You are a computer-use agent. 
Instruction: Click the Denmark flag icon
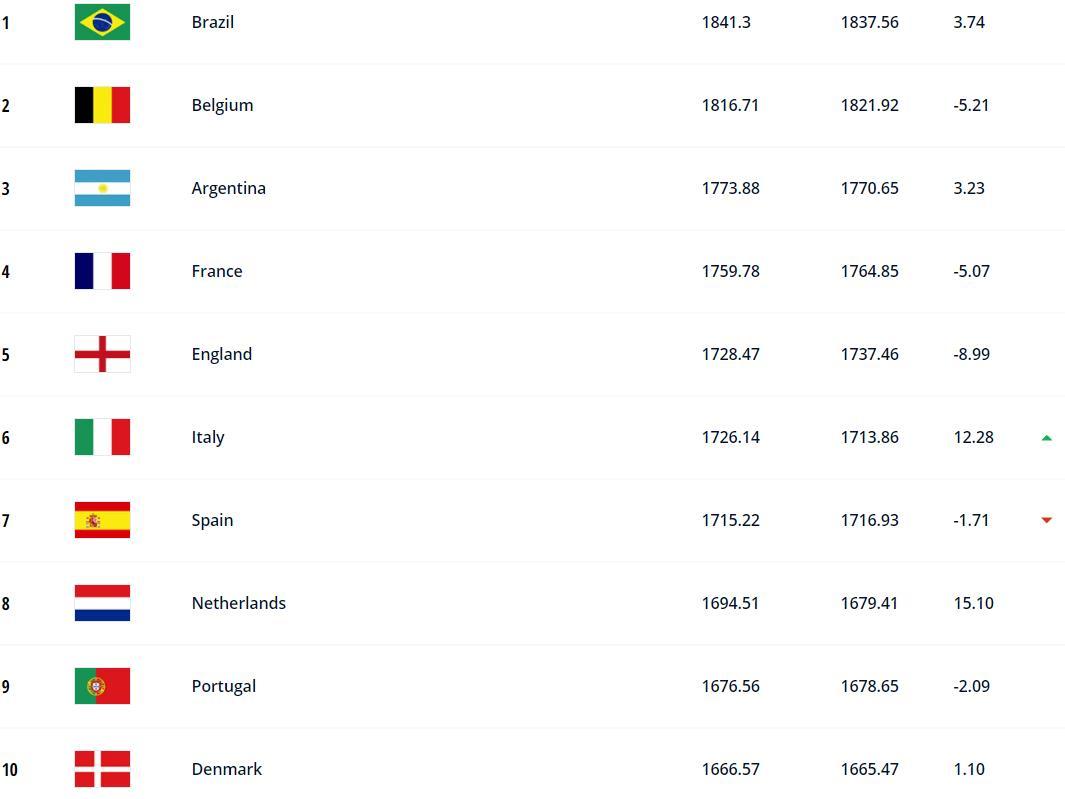(102, 769)
